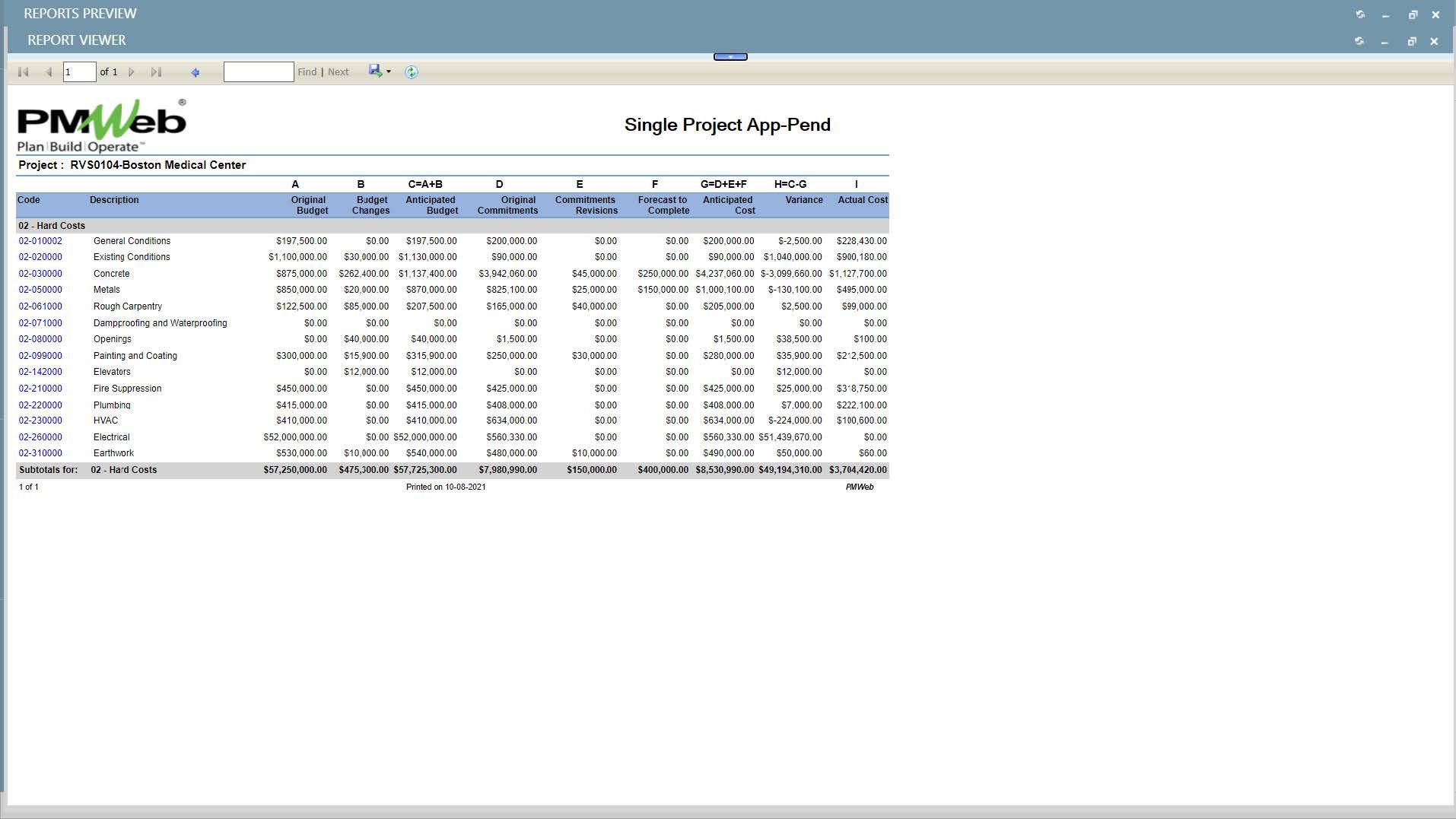Open cost code 02-210000 Fire Suppression
Image resolution: width=1456 pixels, height=819 pixels.
[x=40, y=389]
